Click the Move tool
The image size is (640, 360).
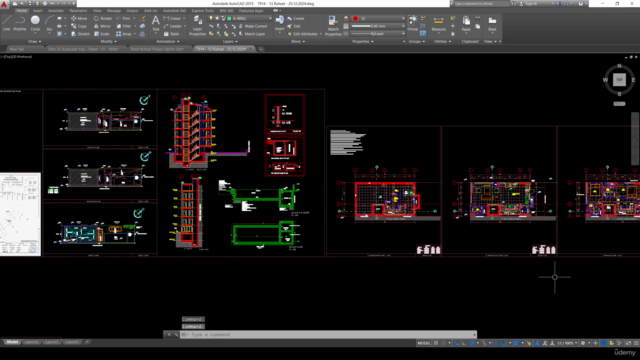pyautogui.click(x=79, y=18)
